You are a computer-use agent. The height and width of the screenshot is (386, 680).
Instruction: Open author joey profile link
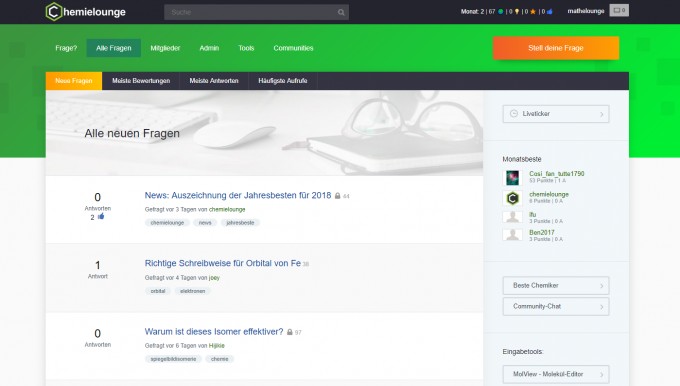click(214, 278)
